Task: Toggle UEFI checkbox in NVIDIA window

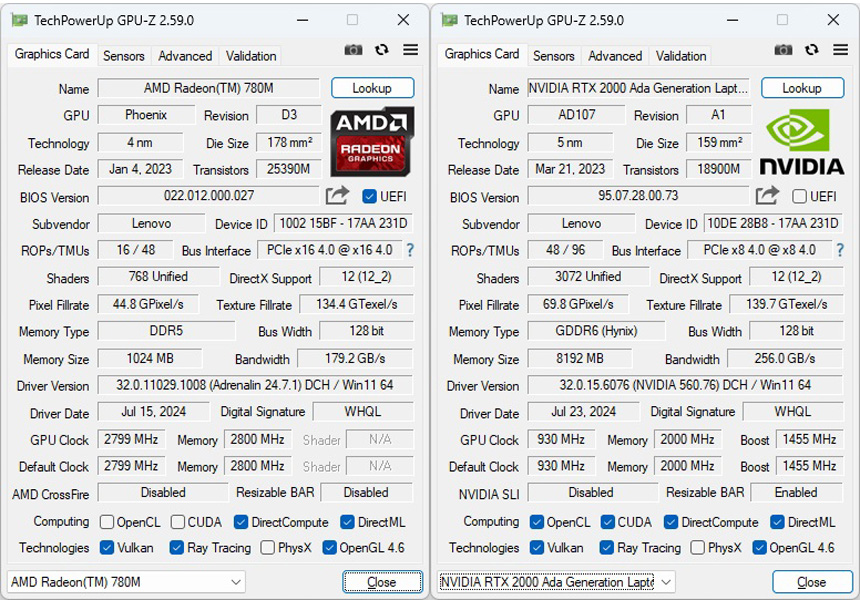Action: click(x=799, y=196)
